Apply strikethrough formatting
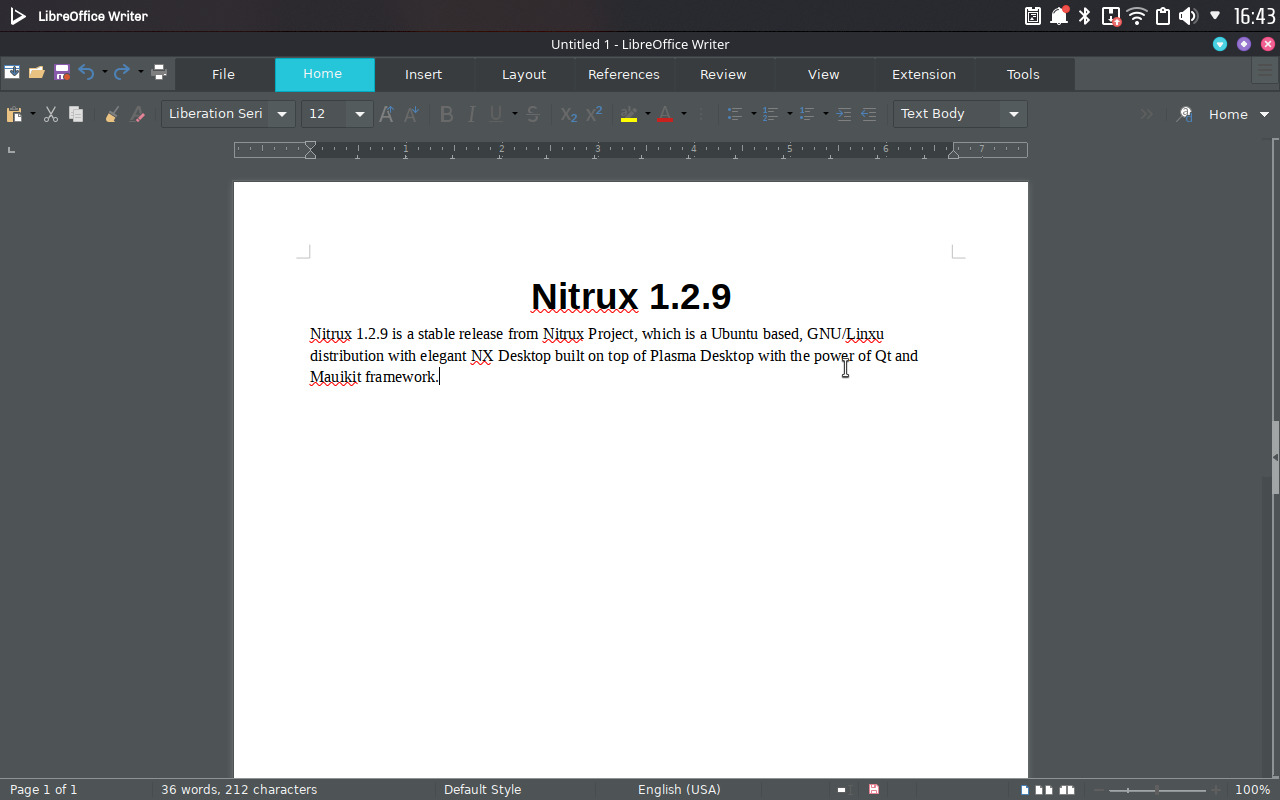1280x800 pixels. click(x=532, y=114)
